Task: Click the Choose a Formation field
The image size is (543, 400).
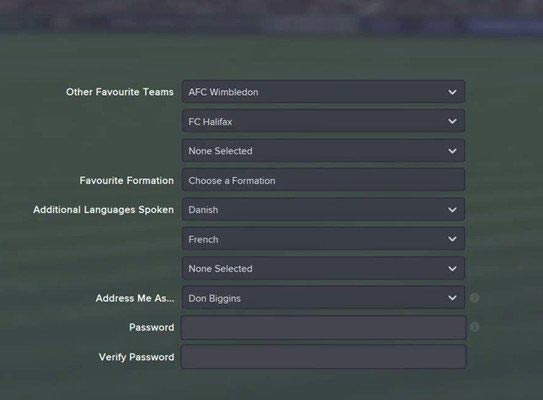Action: tap(323, 180)
